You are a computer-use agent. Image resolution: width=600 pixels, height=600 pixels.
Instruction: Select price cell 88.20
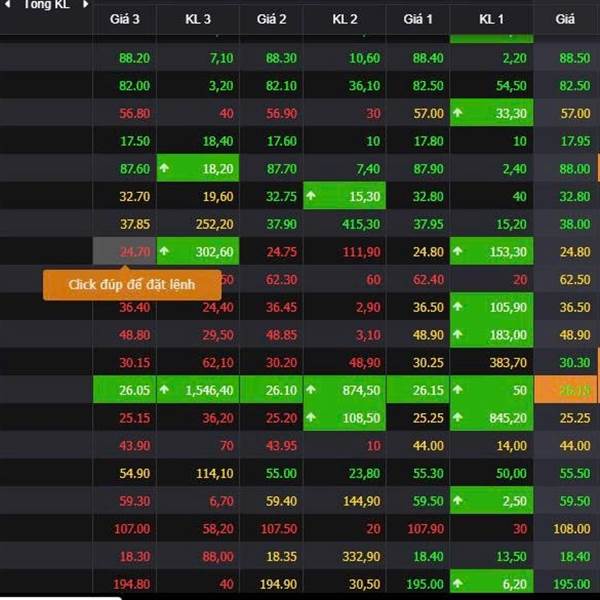124,58
